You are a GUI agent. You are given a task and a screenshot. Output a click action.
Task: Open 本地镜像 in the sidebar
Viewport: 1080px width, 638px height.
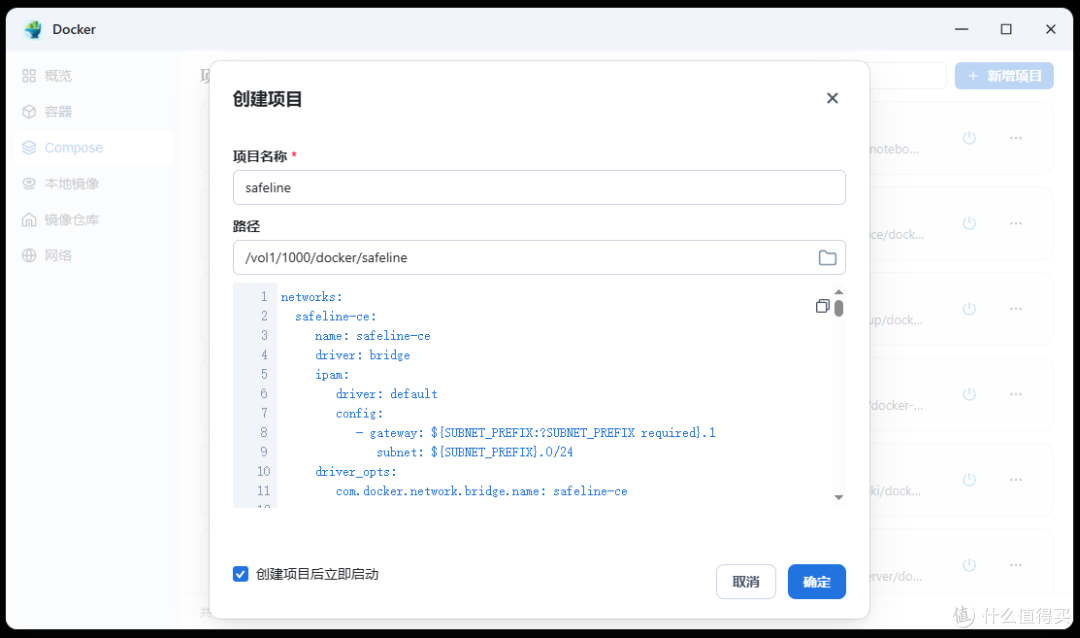[92, 183]
